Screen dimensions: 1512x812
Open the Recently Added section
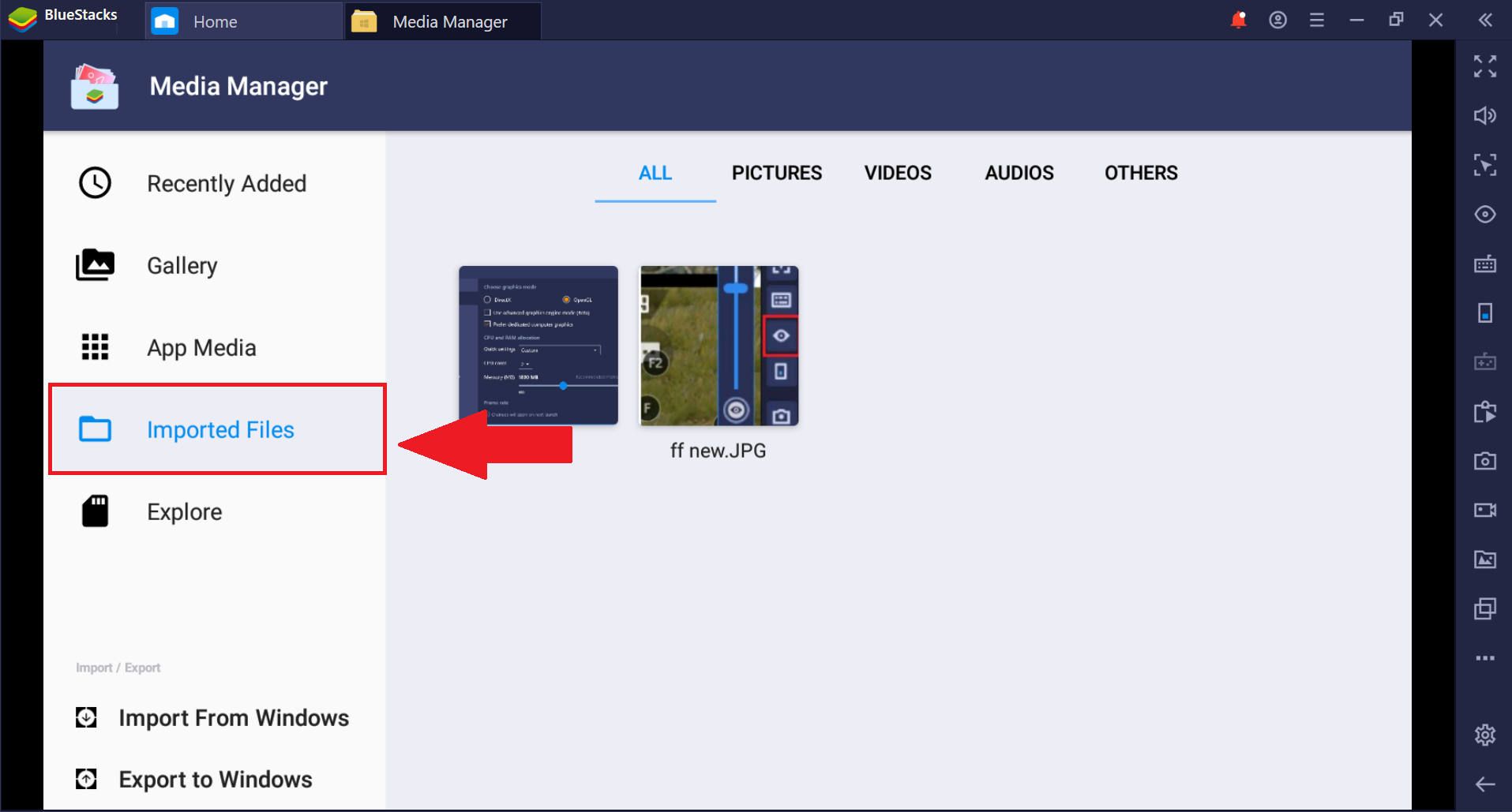click(215, 183)
